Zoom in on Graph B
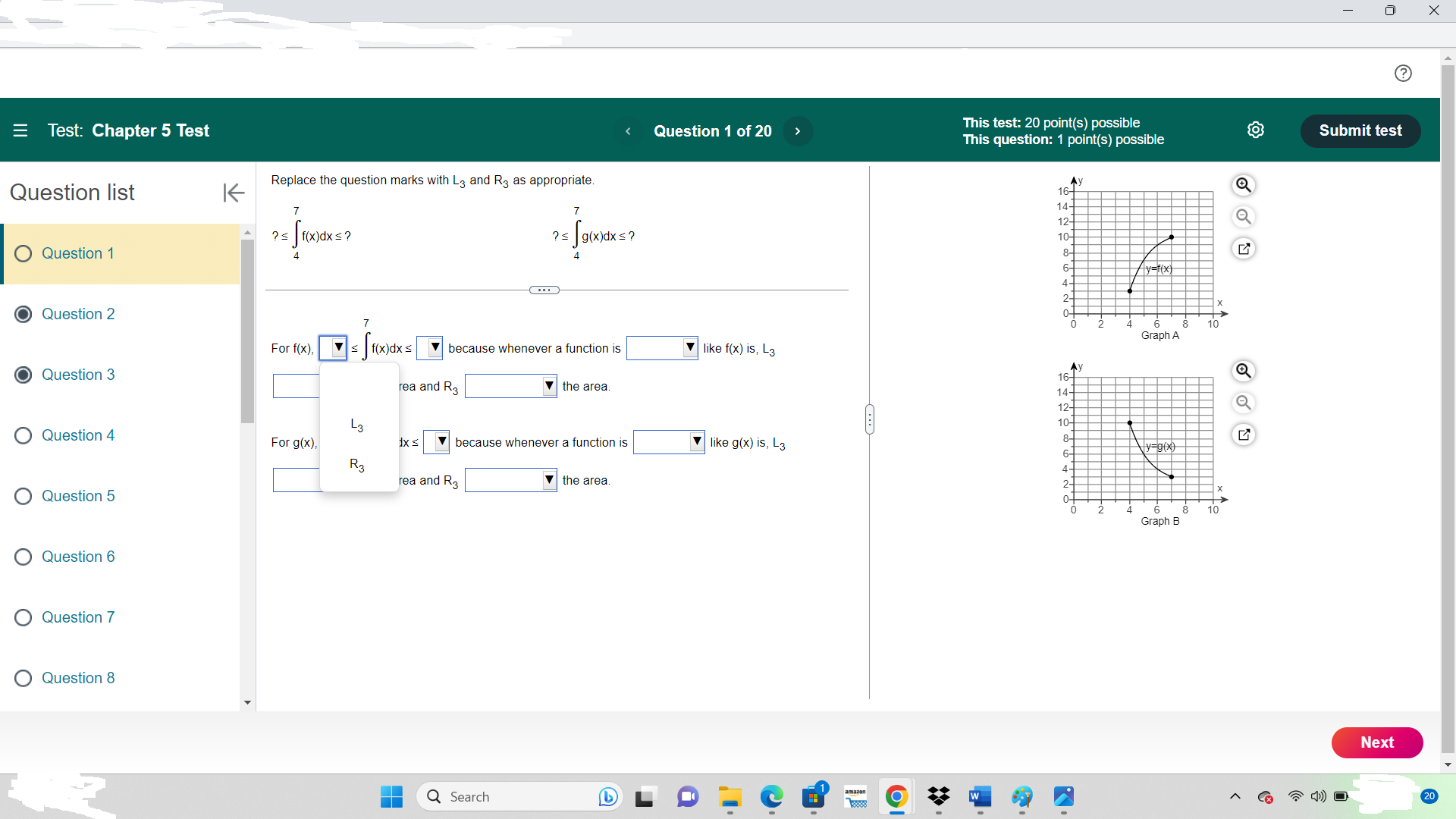 click(1244, 371)
